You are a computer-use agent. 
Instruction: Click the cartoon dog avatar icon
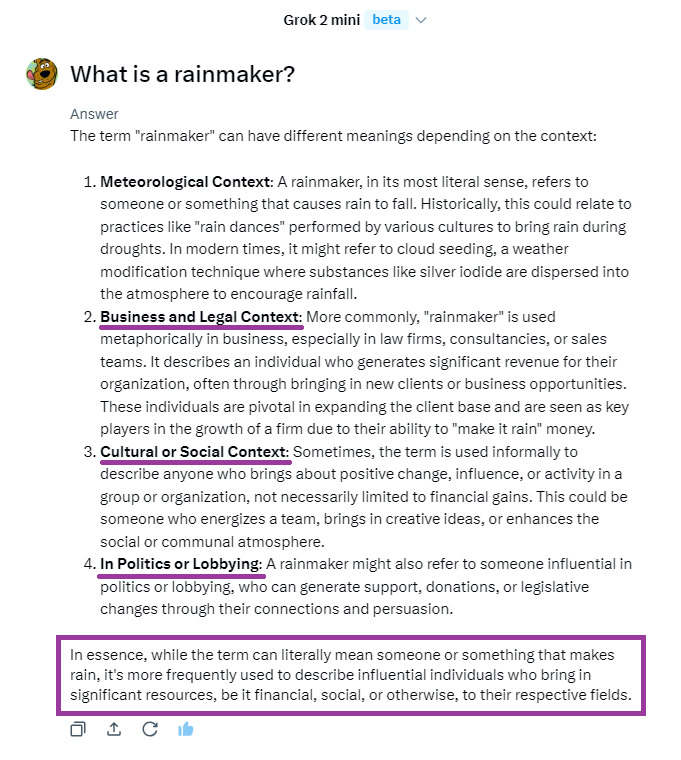[x=42, y=74]
